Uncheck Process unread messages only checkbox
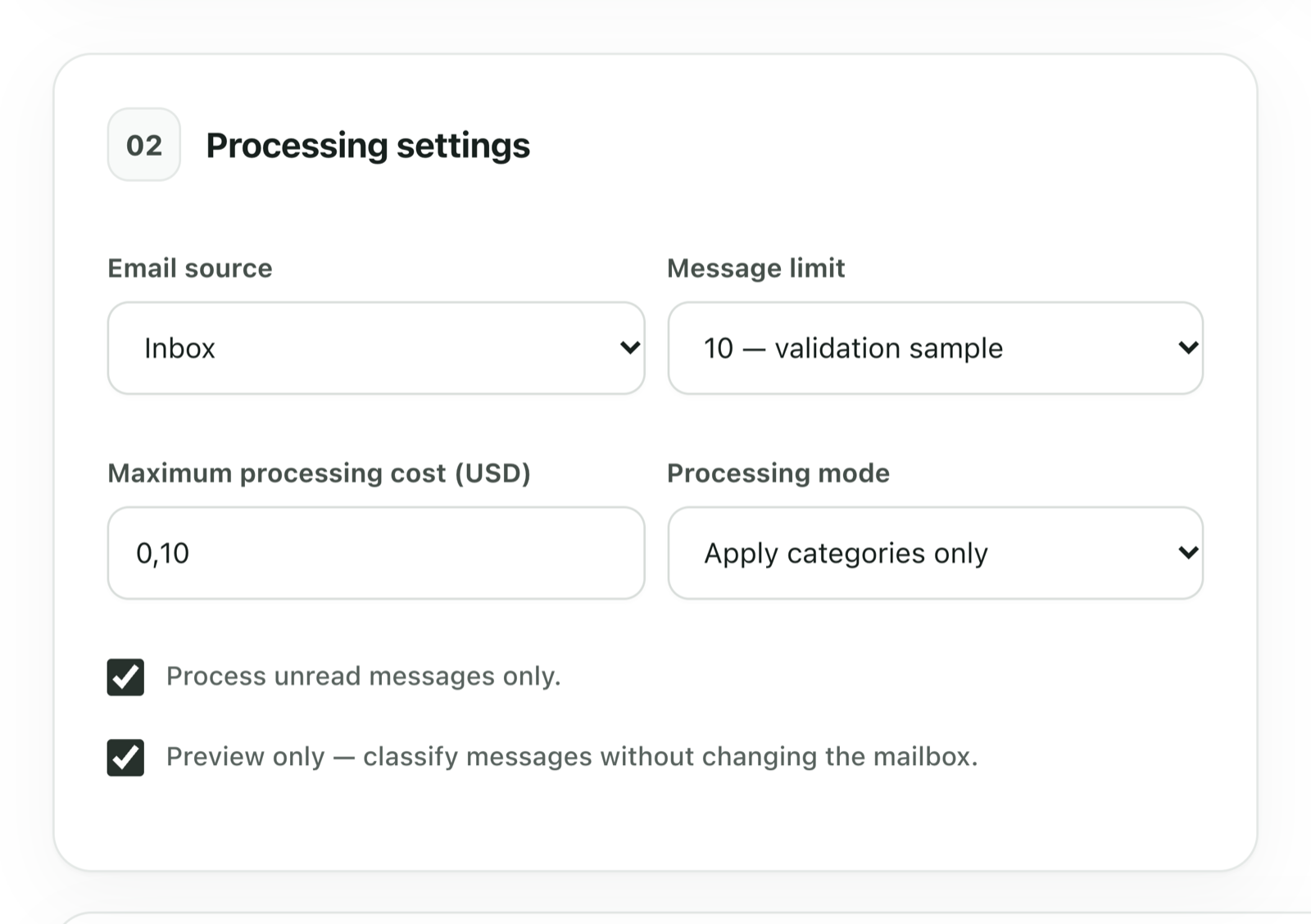This screenshot has height=924, width=1311. tap(125, 677)
